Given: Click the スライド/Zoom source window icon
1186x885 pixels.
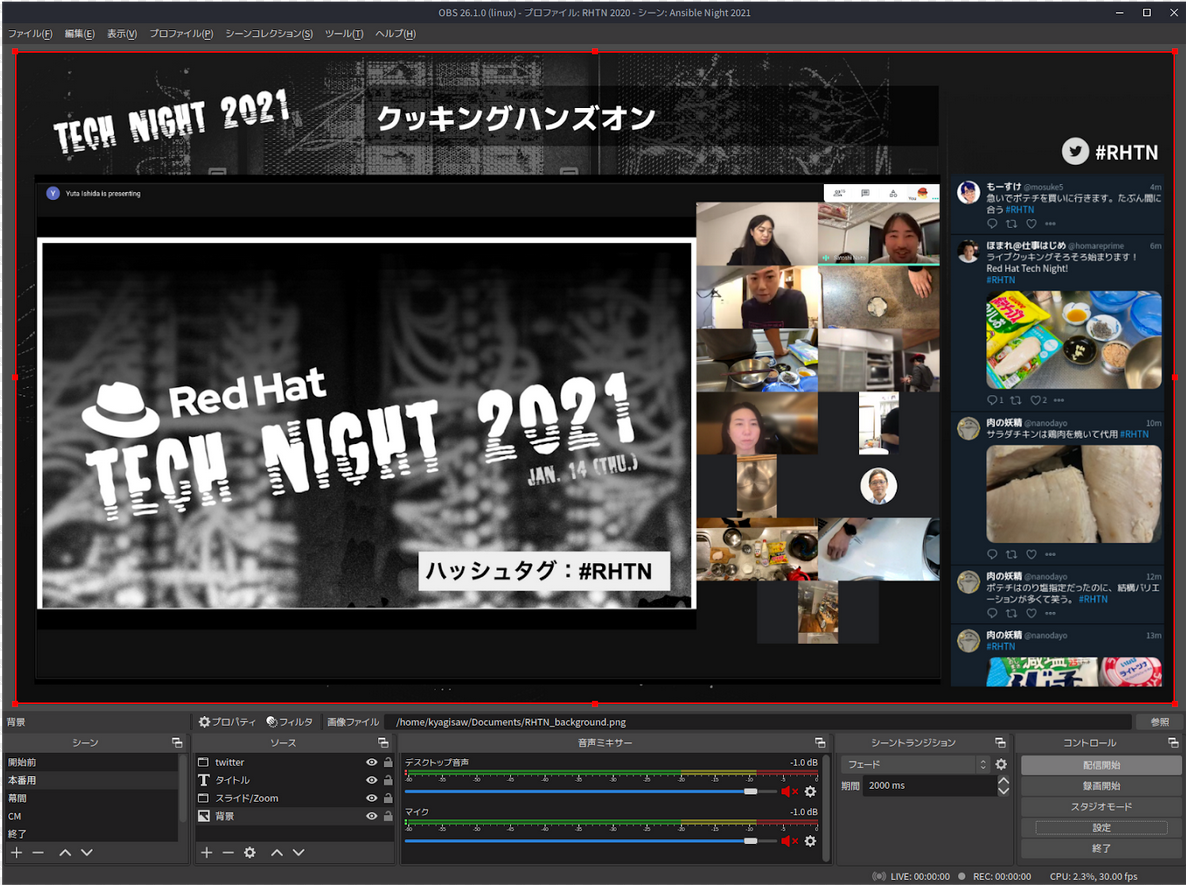Looking at the screenshot, I should coord(203,798).
